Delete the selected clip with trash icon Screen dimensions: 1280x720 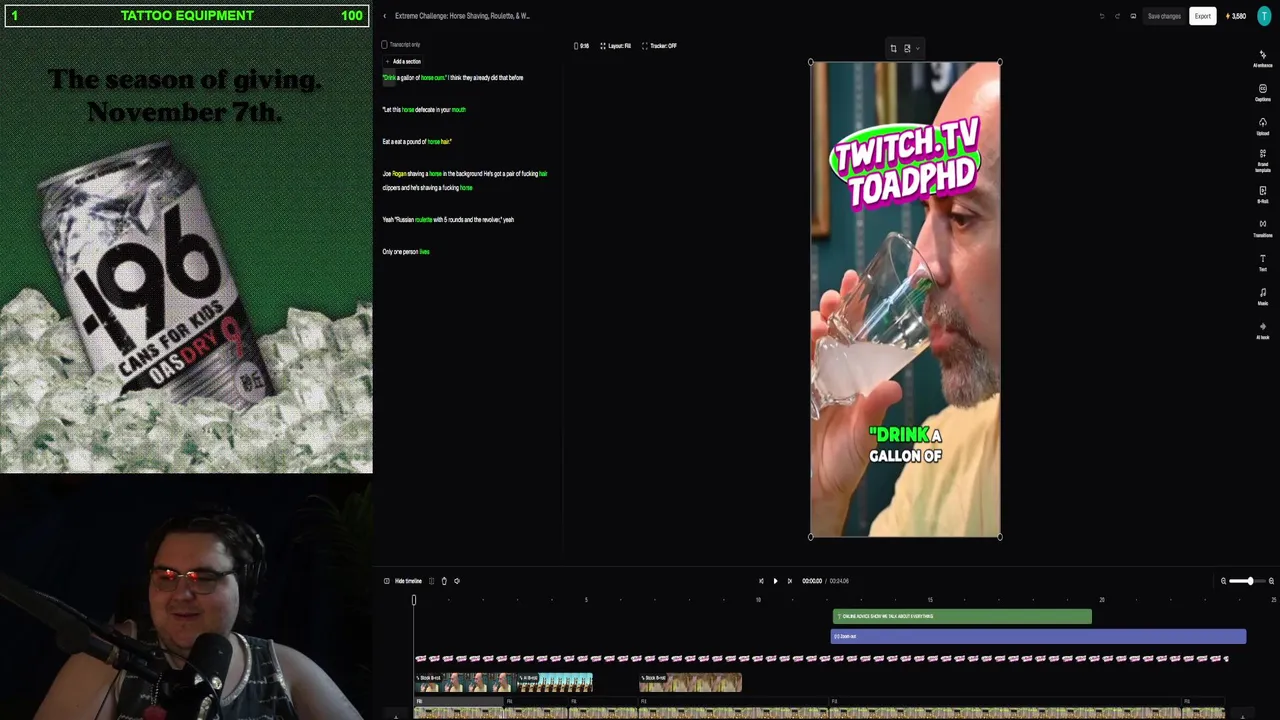click(444, 581)
